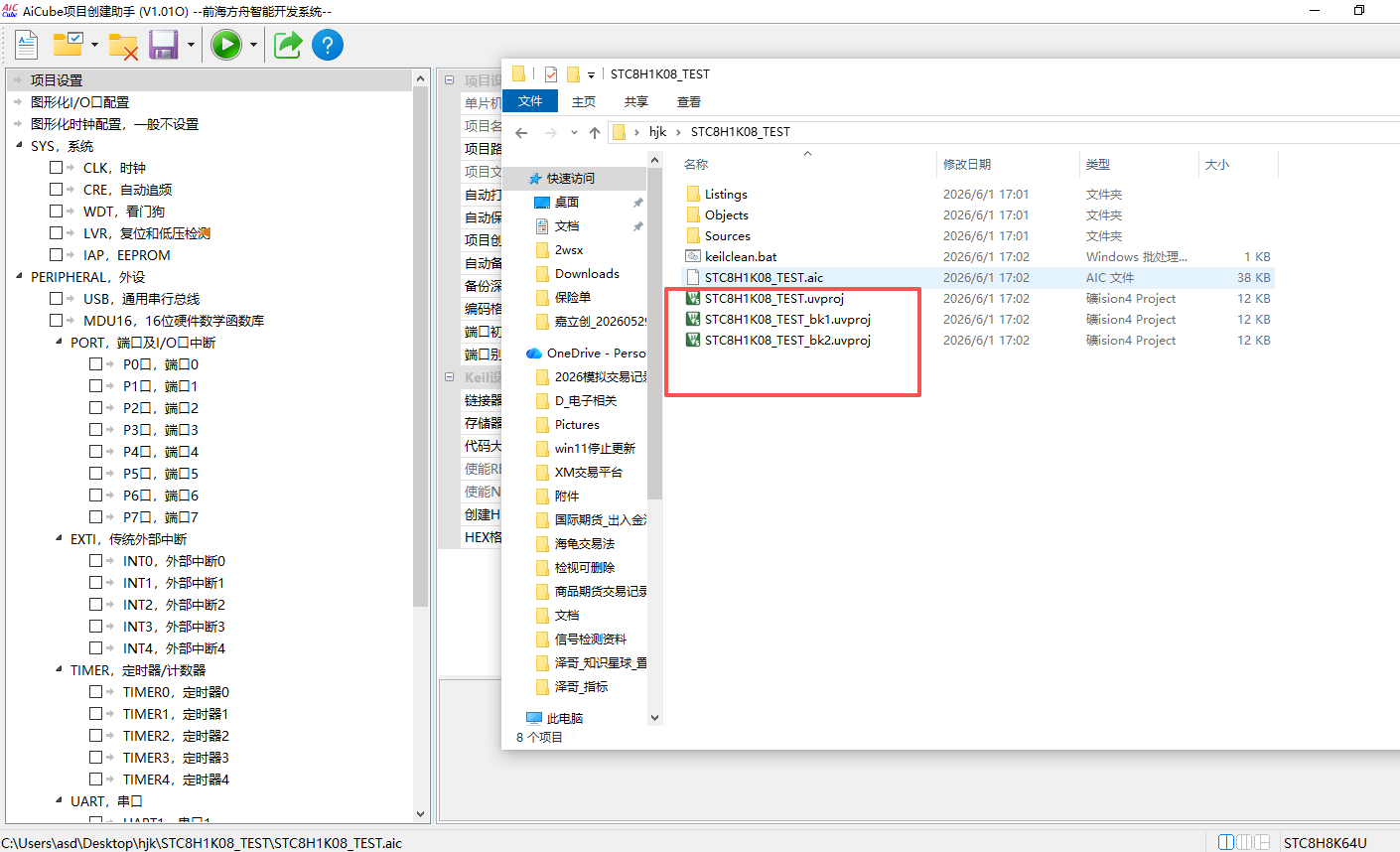Collapse the SYS, 系统 tree node
The width and height of the screenshot is (1400, 852).
coord(19,145)
